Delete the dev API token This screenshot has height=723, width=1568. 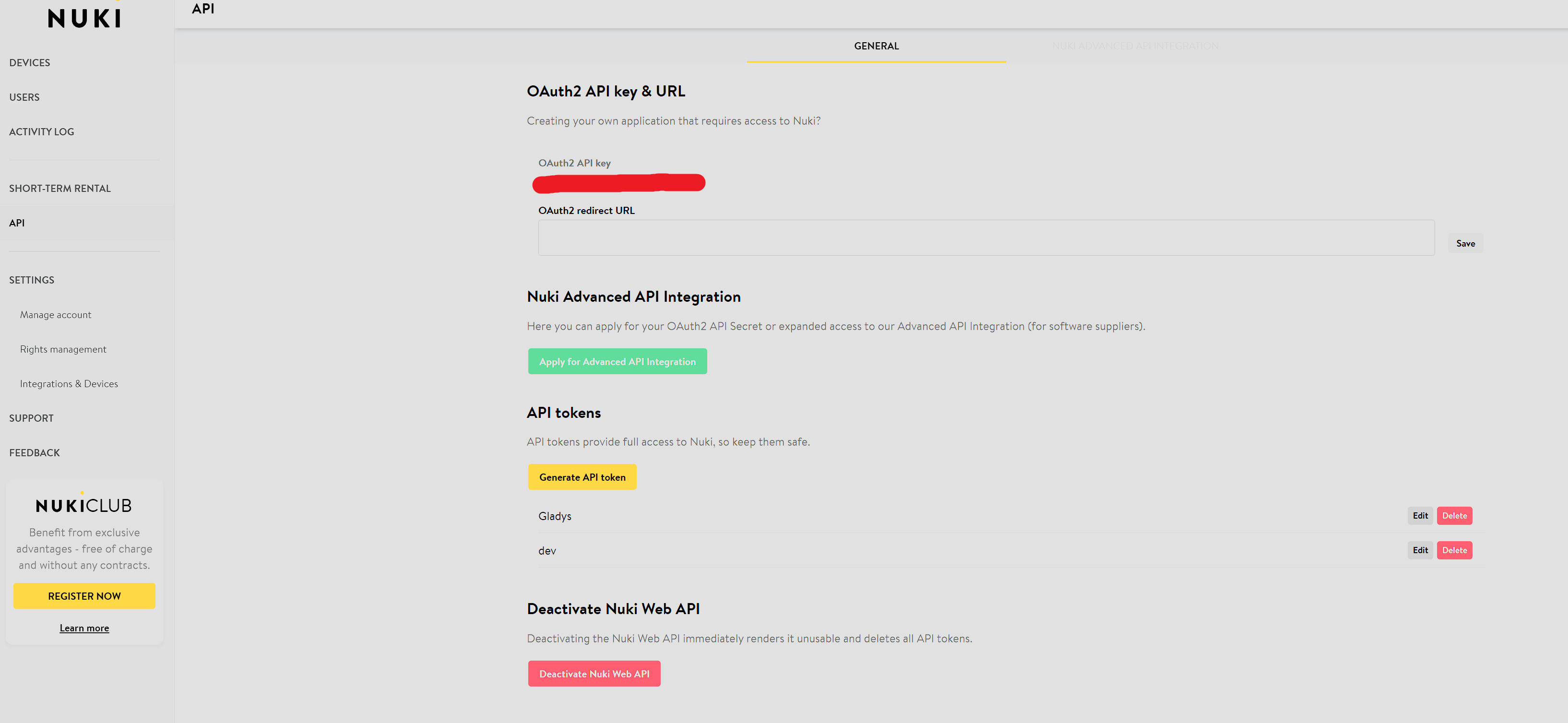point(1454,550)
